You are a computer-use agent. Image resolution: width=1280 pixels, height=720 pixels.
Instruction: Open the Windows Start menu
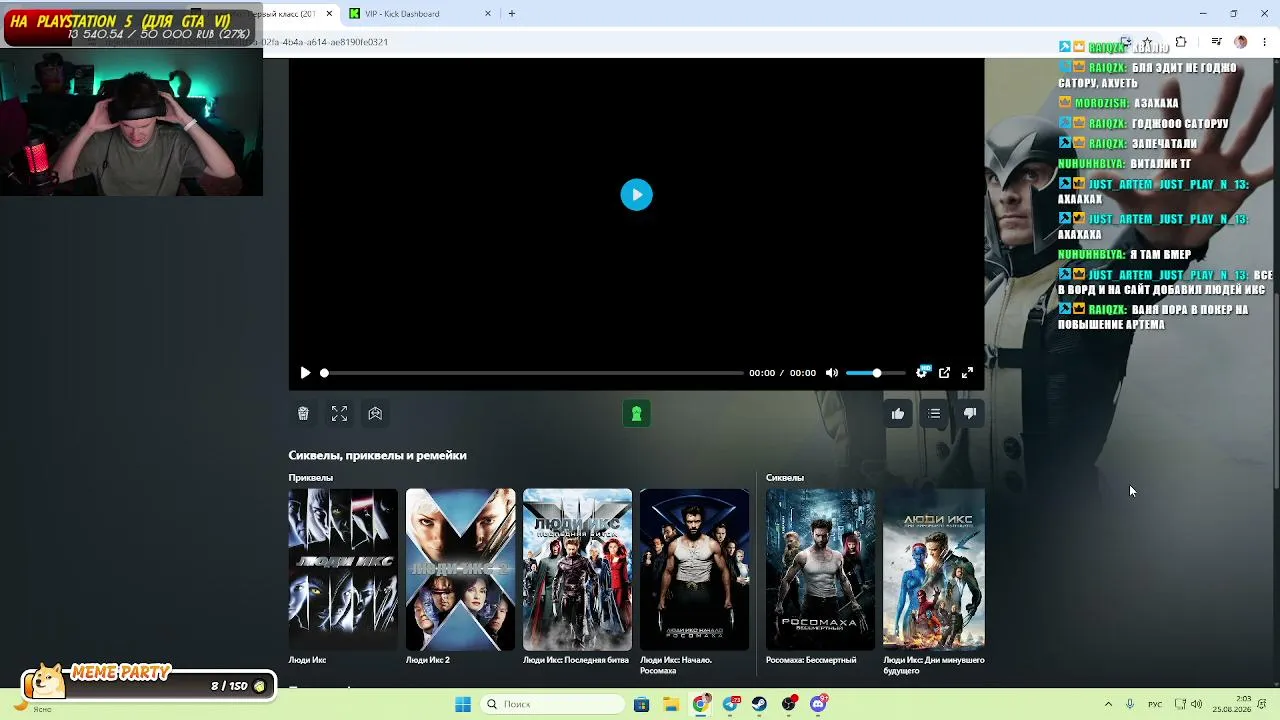pos(463,704)
